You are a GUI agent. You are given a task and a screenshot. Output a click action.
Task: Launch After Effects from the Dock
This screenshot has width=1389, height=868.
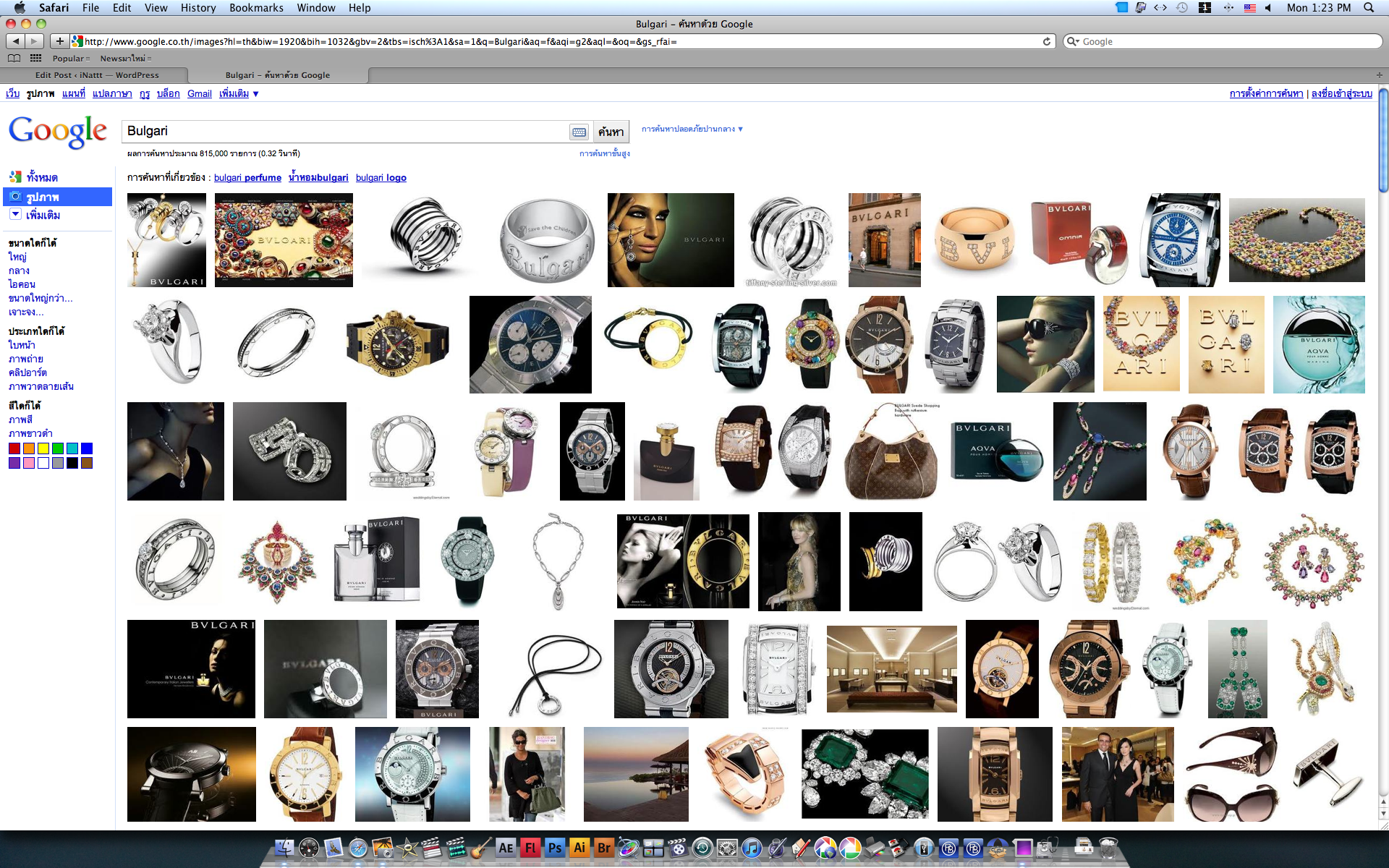click(506, 848)
